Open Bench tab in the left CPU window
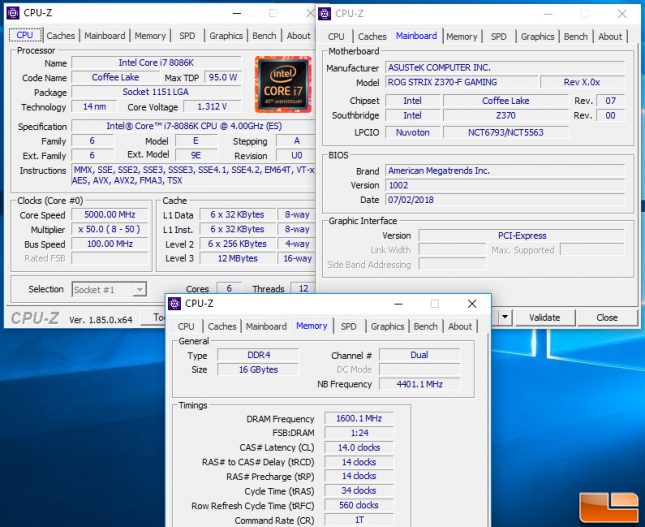Viewport: 645px width, 527px height. [264, 36]
